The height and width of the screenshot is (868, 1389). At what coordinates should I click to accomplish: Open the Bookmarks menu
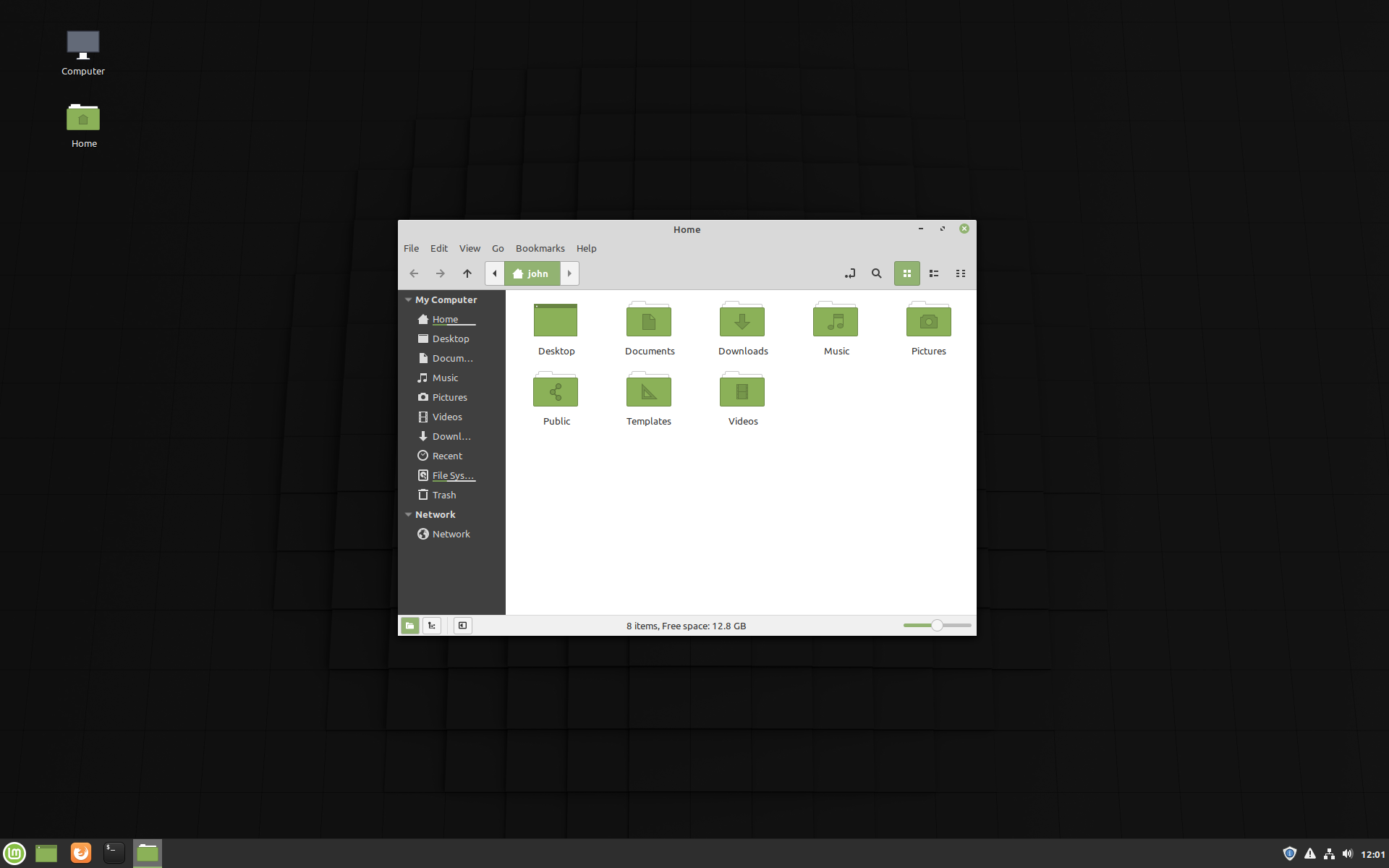click(x=540, y=248)
